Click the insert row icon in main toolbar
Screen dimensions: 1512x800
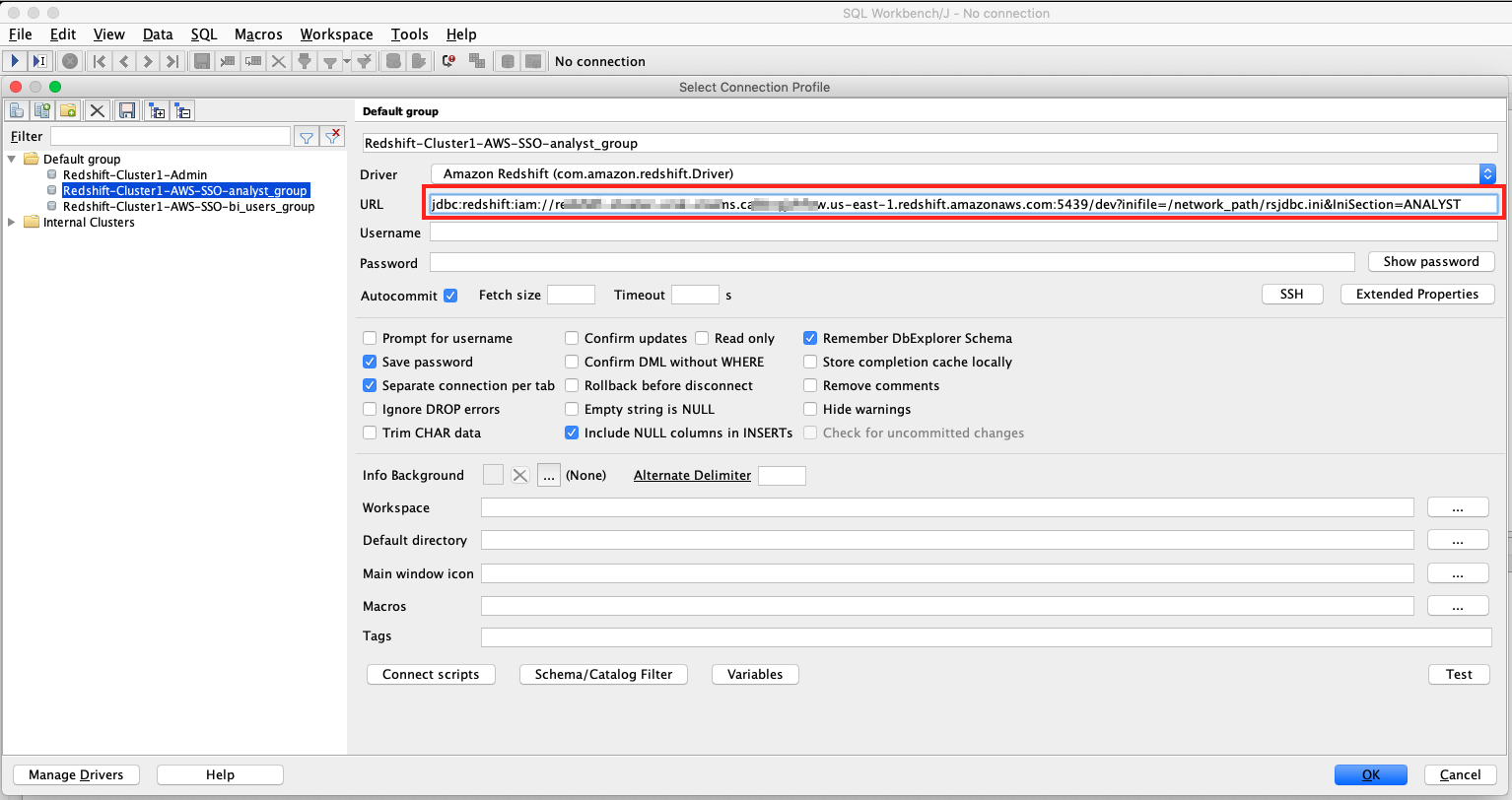point(228,61)
